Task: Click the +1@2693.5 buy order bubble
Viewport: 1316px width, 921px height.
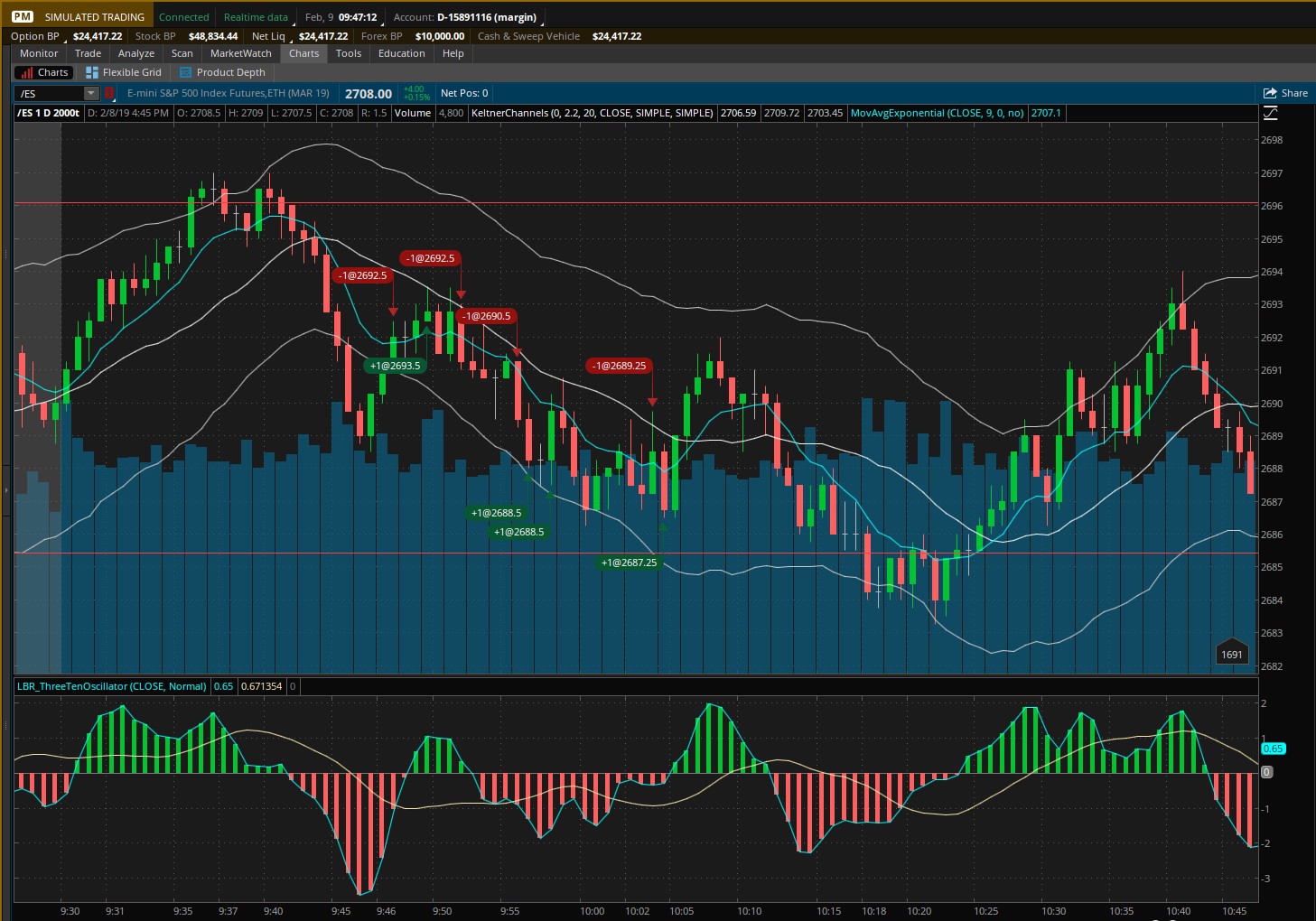Action: [395, 366]
